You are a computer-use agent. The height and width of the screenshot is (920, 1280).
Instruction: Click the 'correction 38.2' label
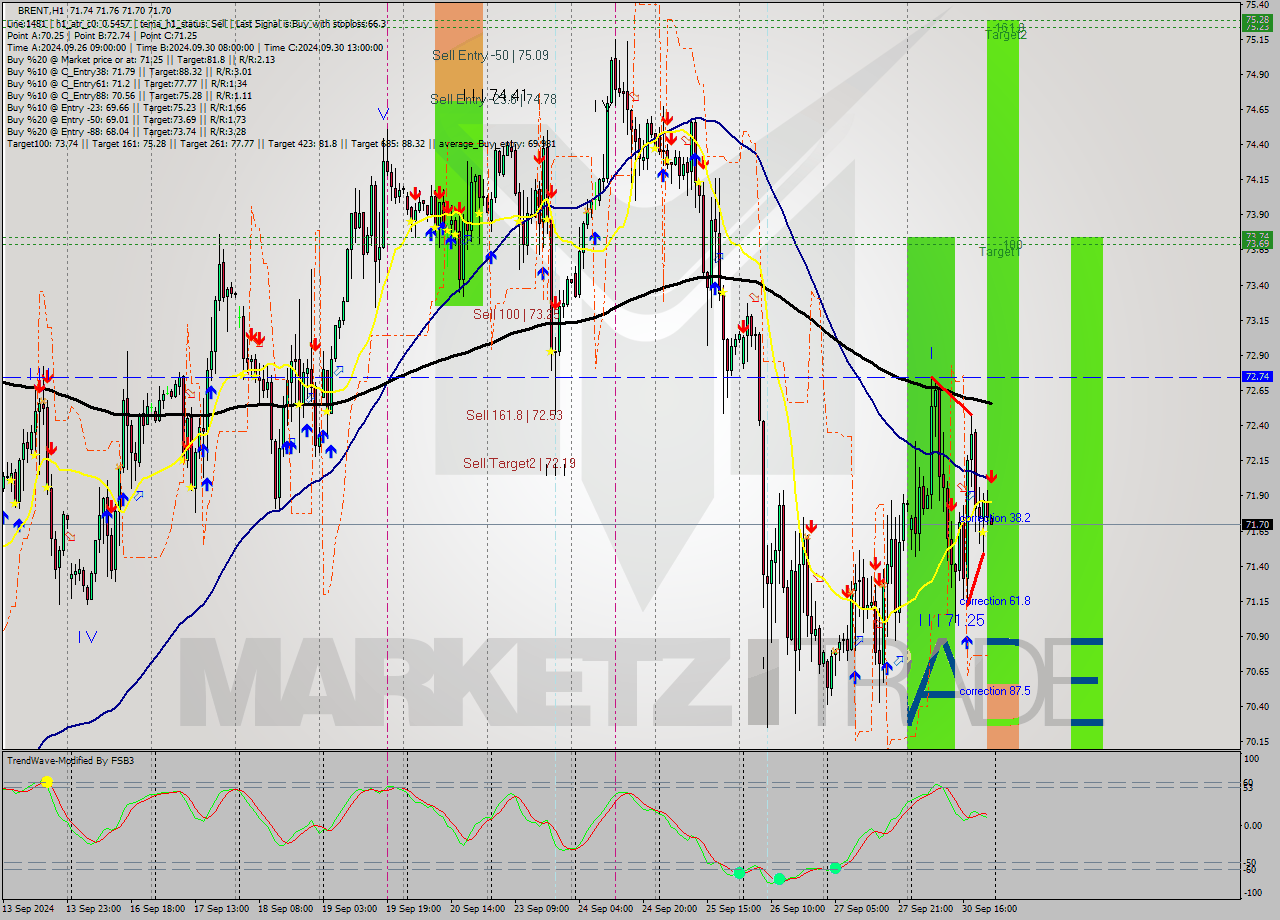tap(995, 518)
